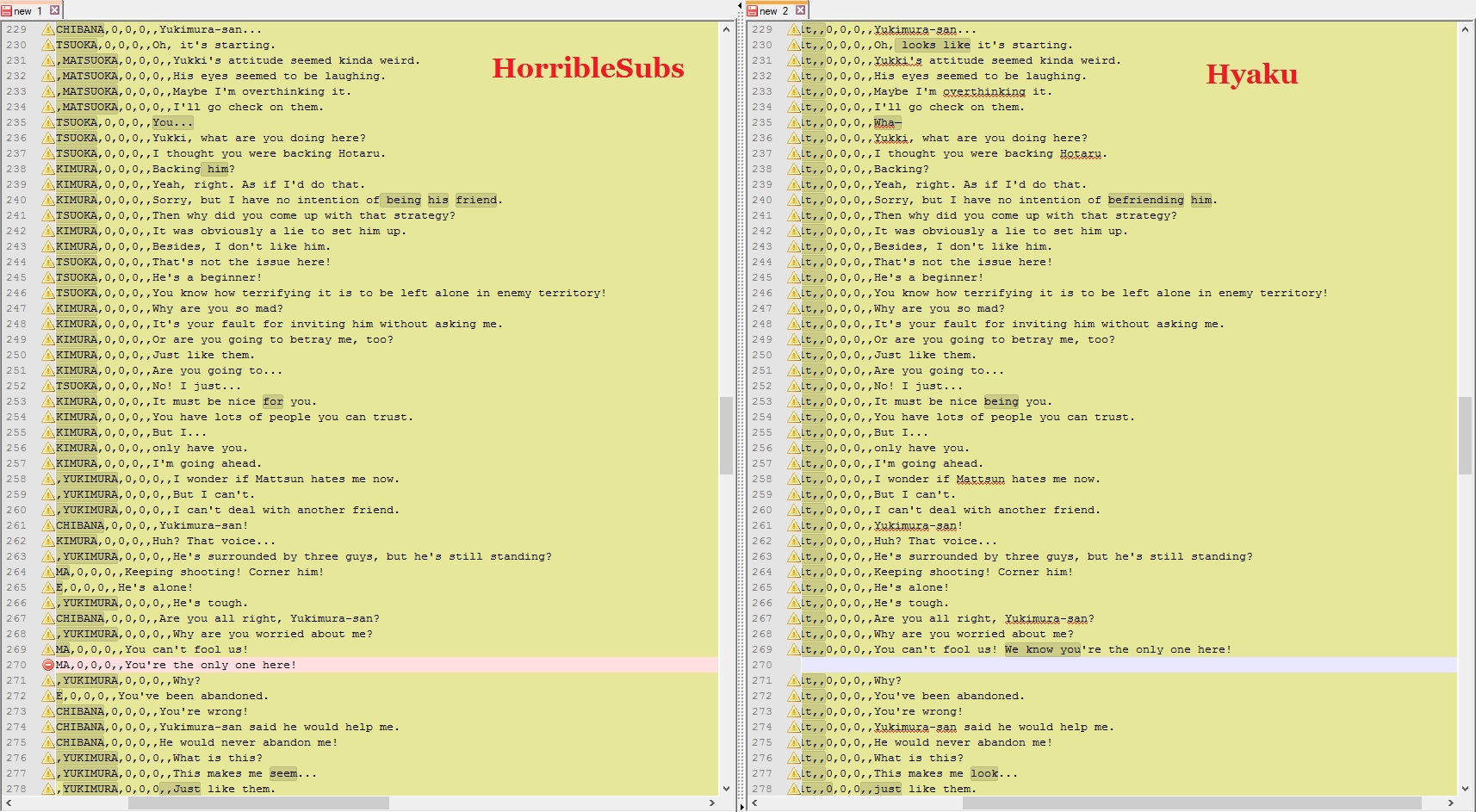Click the down arrow of new 1 vertical scrollbar

pos(726,788)
